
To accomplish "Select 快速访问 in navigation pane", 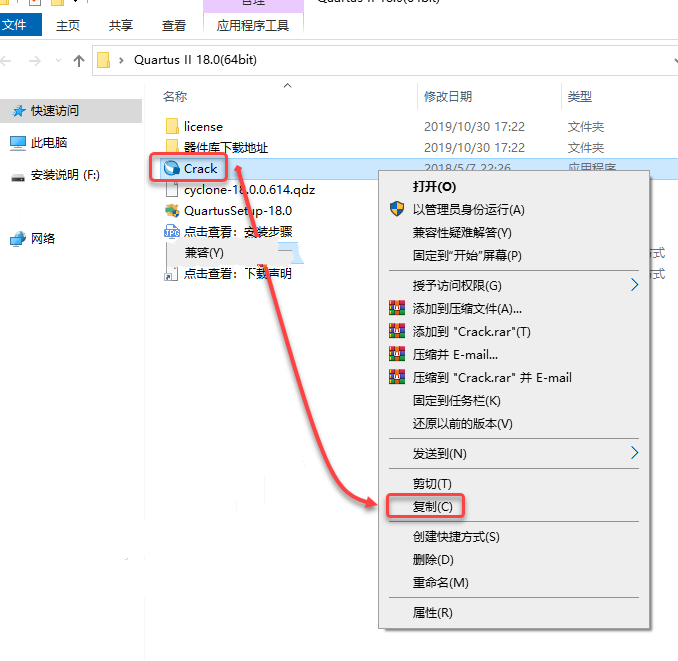I will pyautogui.click(x=71, y=111).
